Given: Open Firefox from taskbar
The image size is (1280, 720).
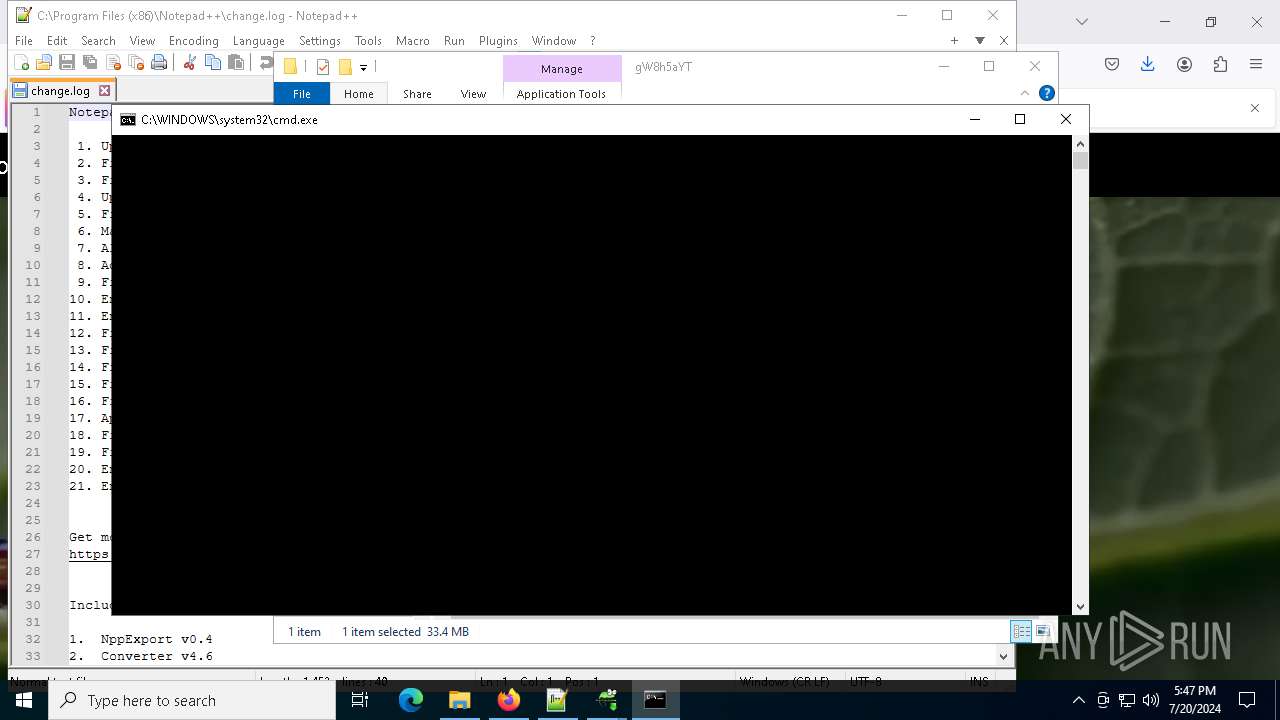Looking at the screenshot, I should click(x=509, y=700).
